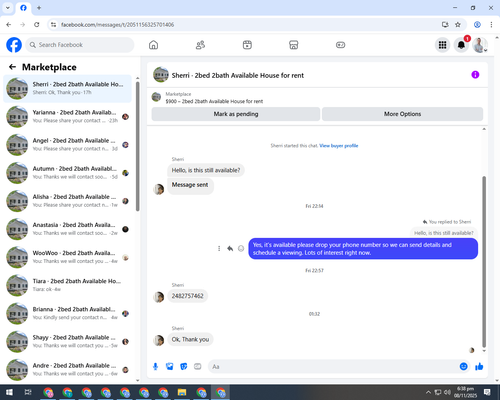Open the View buyer profile link
Viewport: 500px width, 400px height.
point(339,146)
